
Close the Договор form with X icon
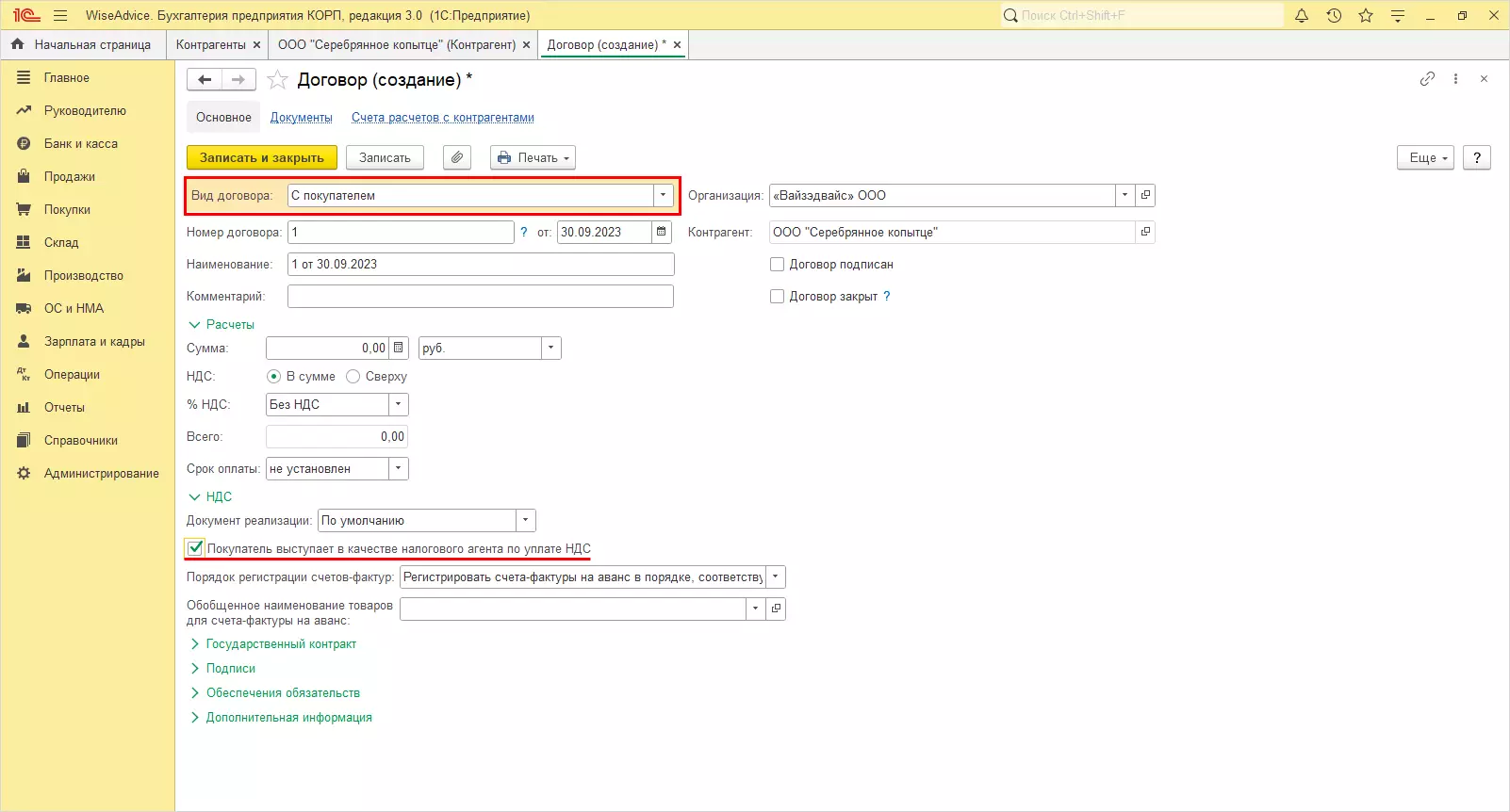1484,79
